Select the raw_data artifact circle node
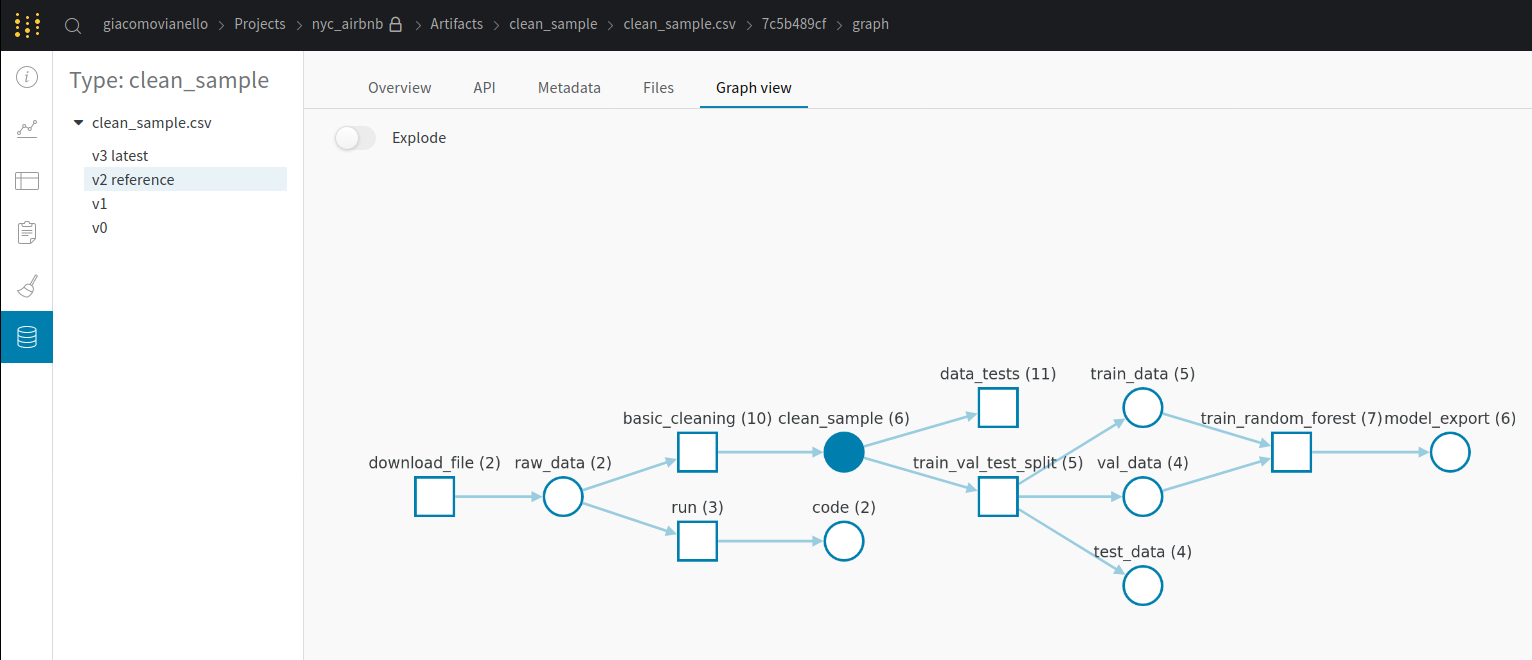 563,496
